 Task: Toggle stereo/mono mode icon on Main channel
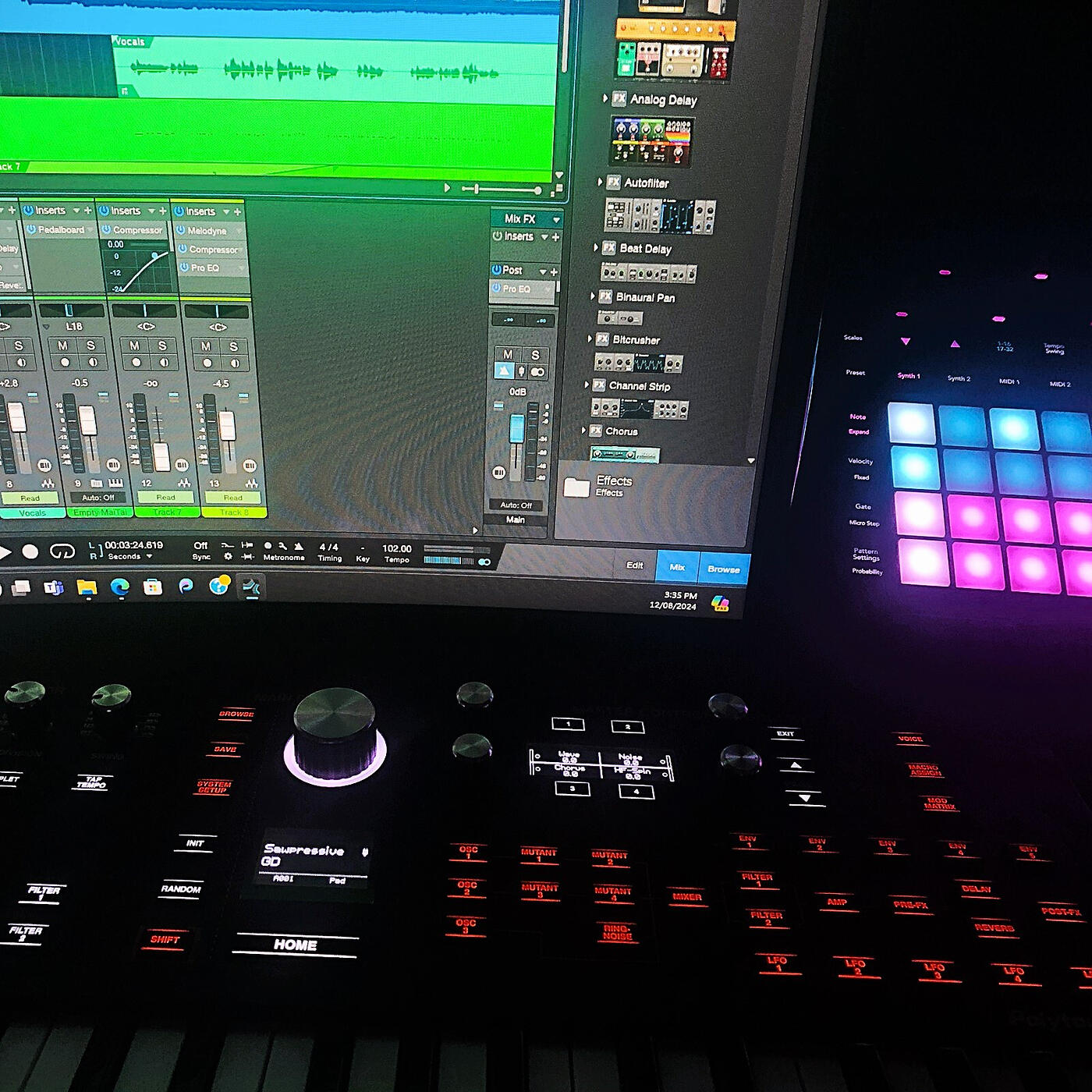[538, 372]
